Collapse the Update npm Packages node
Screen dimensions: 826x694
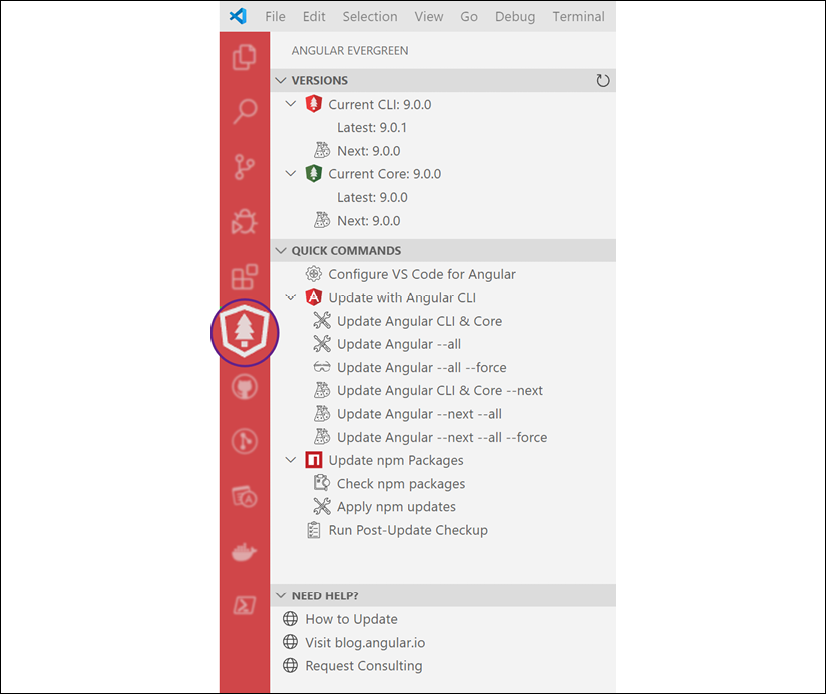coord(291,460)
